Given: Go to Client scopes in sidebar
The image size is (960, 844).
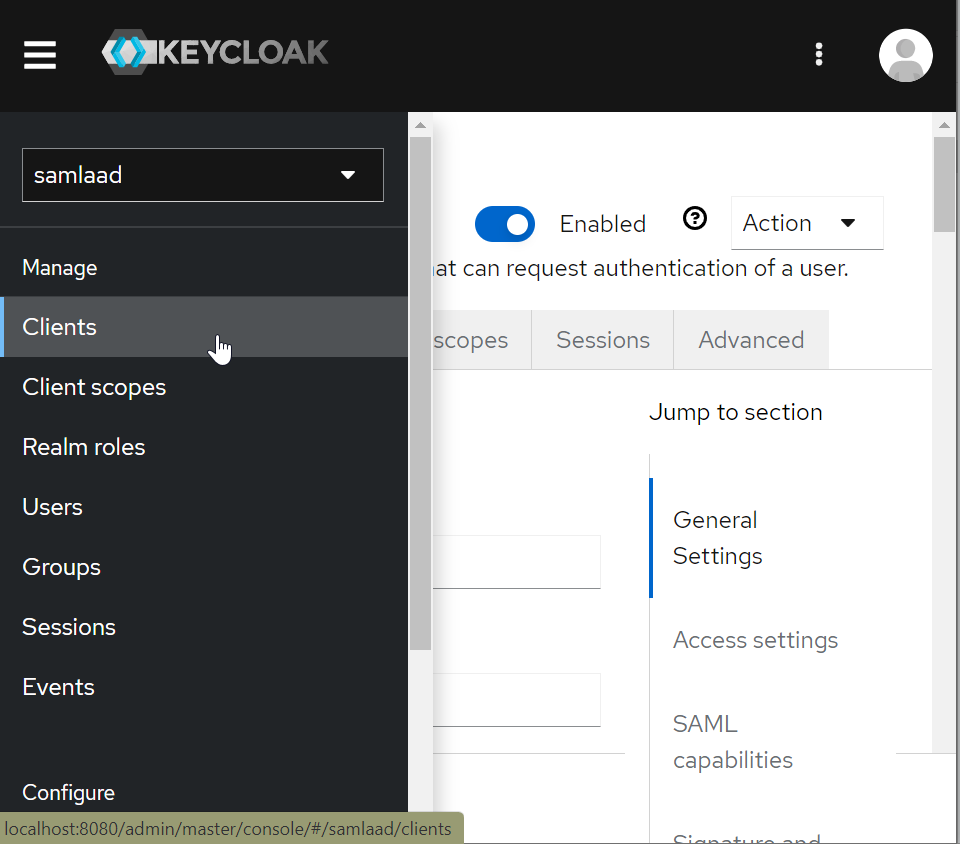Looking at the screenshot, I should (x=94, y=387).
